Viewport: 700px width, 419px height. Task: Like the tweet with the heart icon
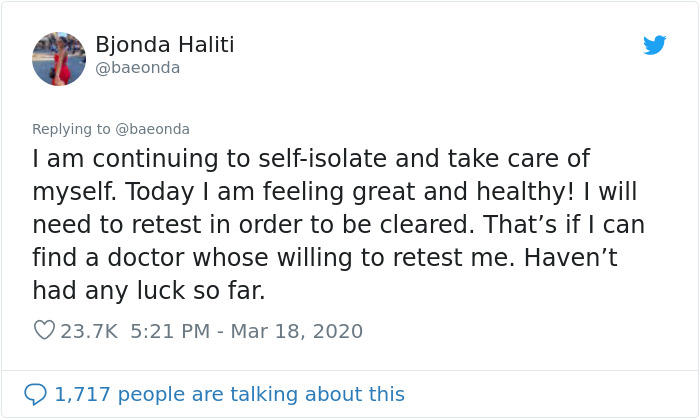point(44,330)
